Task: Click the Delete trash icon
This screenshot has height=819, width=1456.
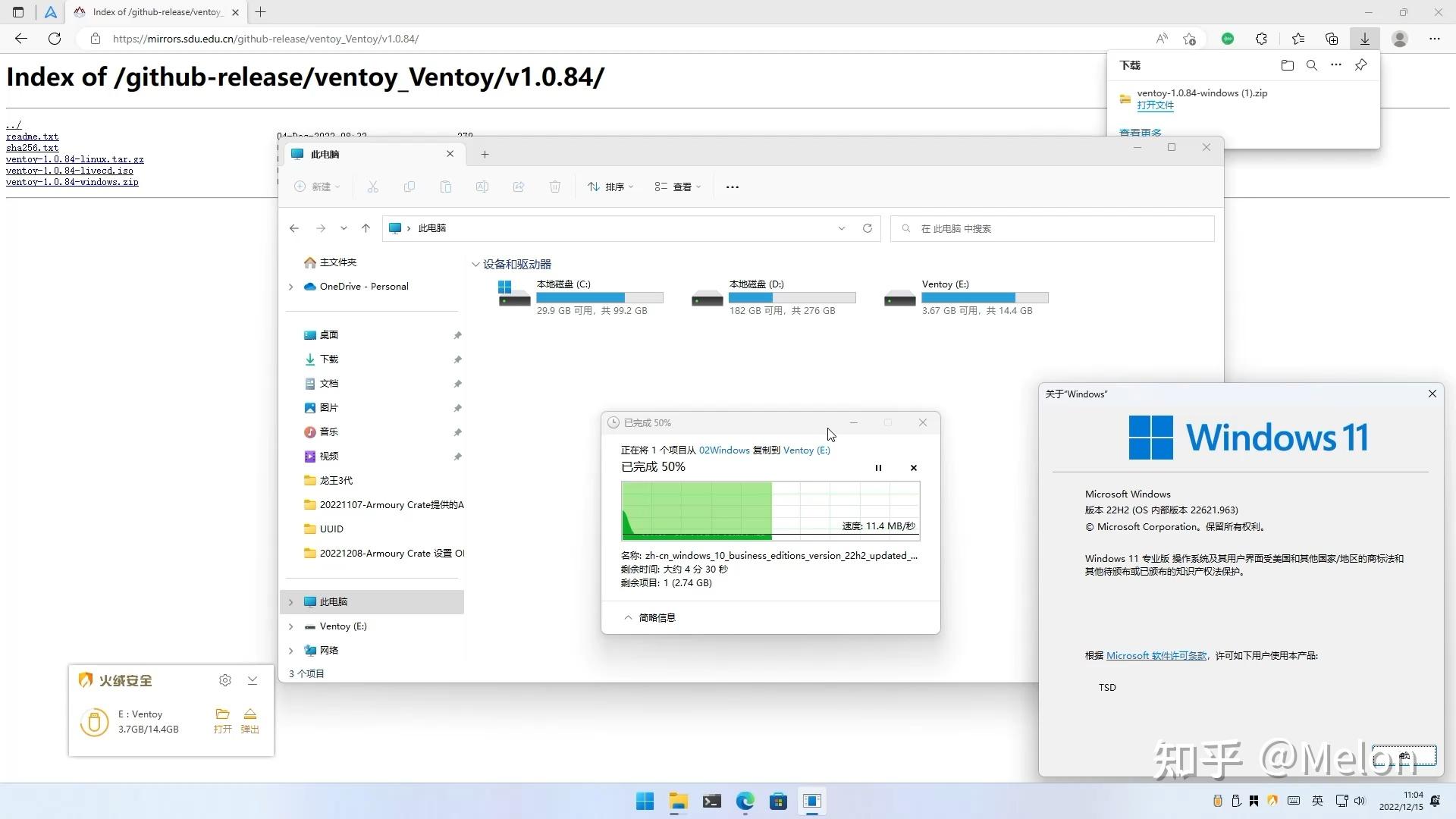Action: coord(555,187)
